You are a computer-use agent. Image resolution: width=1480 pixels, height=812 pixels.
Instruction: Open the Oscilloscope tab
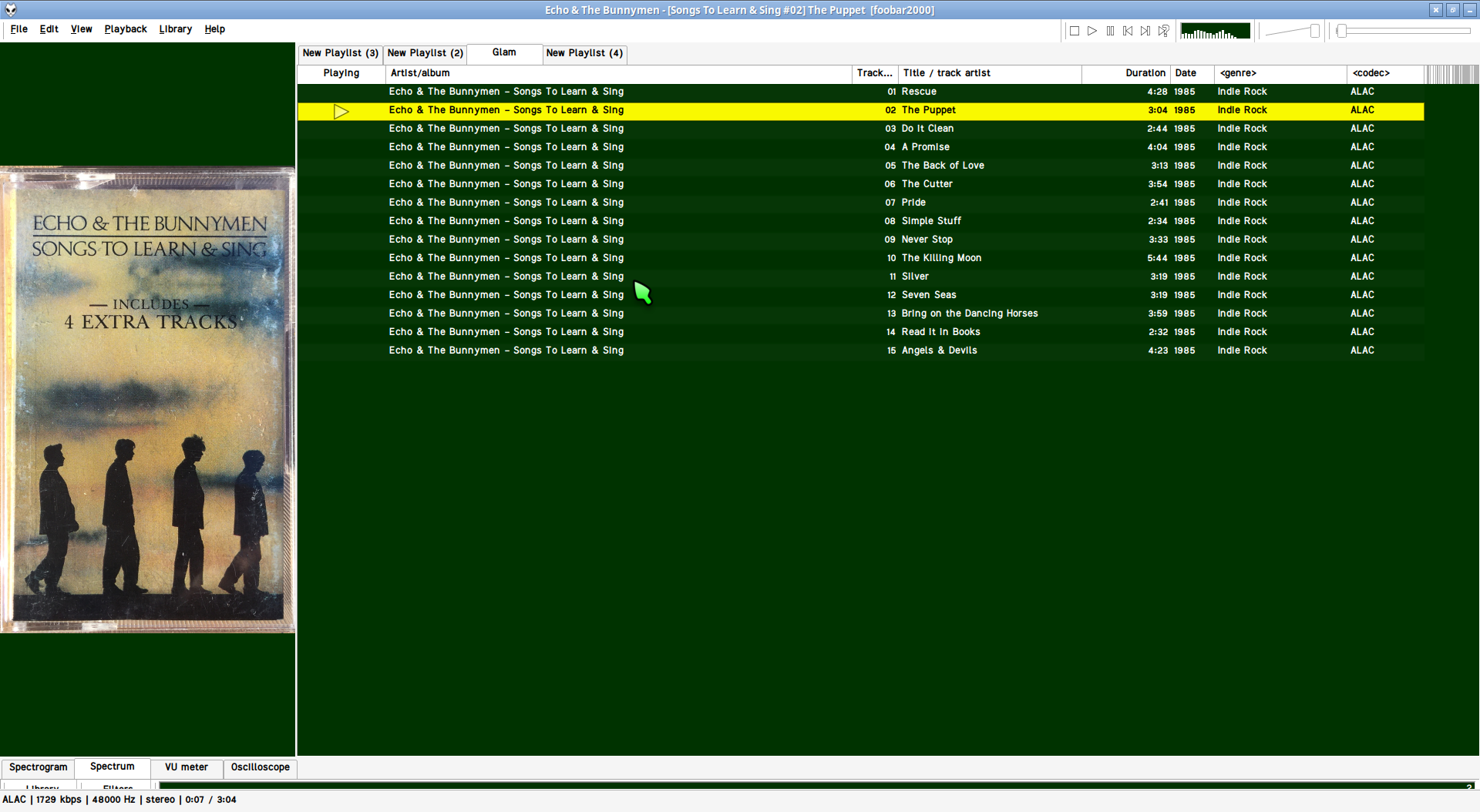pos(261,767)
